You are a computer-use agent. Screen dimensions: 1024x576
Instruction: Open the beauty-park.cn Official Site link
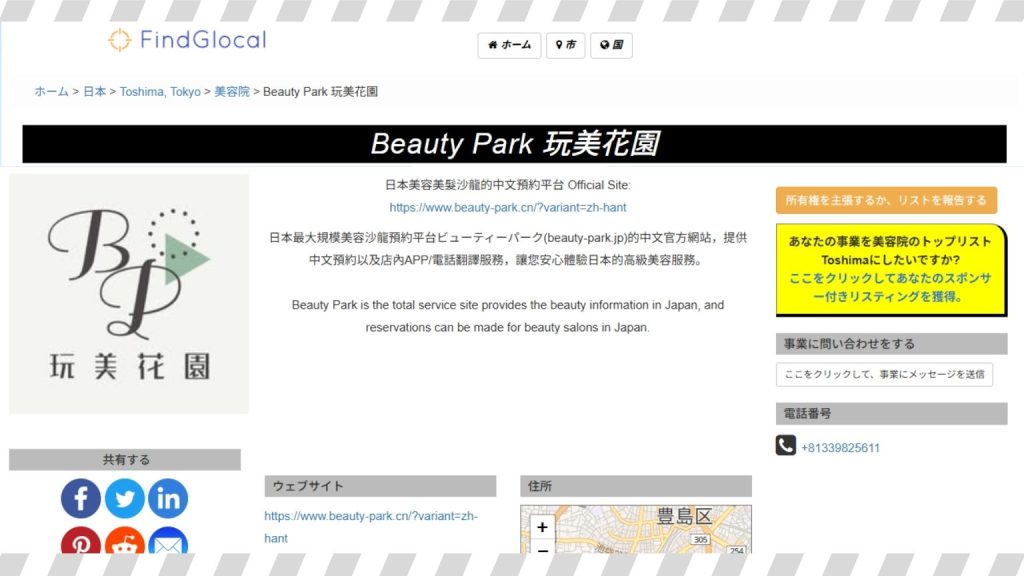(x=508, y=208)
